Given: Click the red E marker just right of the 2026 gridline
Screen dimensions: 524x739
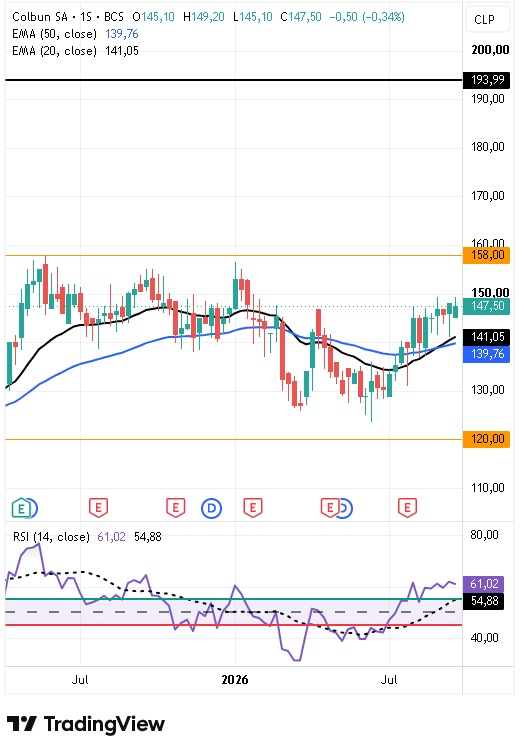Looking at the screenshot, I should coord(253,508).
